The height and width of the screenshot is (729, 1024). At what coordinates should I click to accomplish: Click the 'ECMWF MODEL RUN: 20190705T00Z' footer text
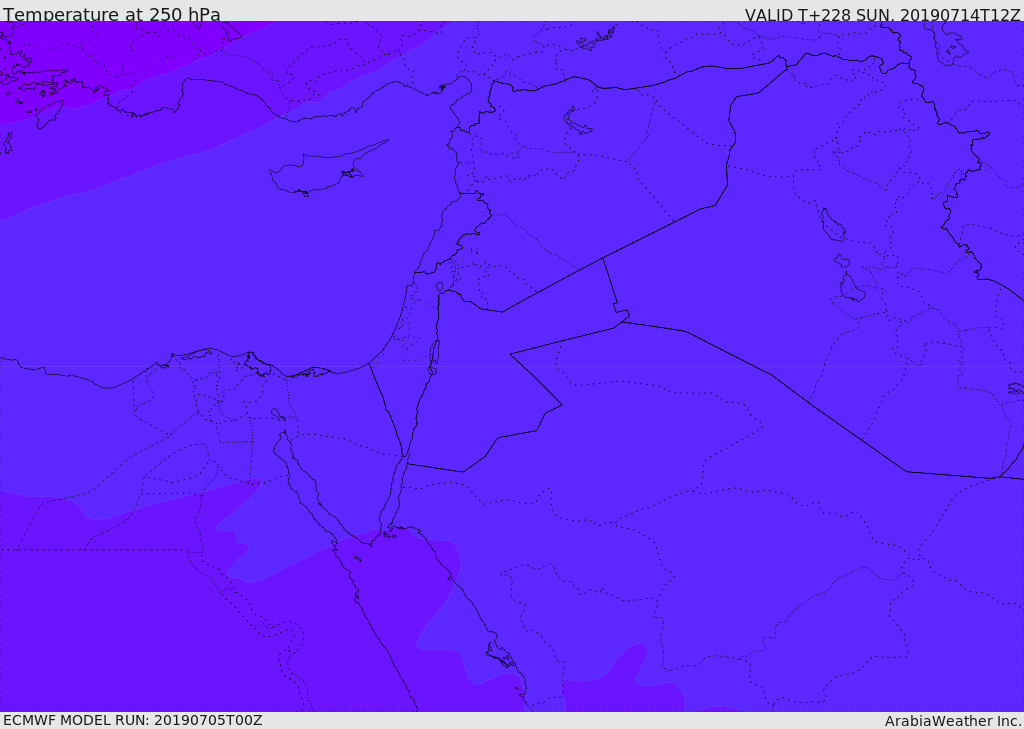click(x=133, y=720)
